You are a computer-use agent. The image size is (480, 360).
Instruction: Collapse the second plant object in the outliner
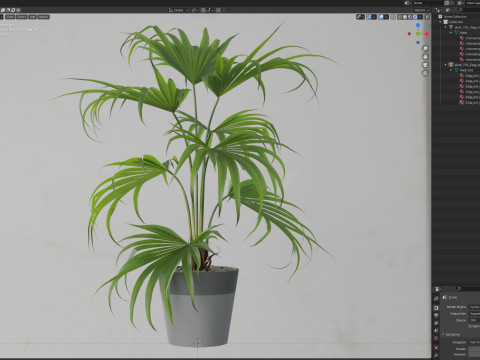pos(446,65)
